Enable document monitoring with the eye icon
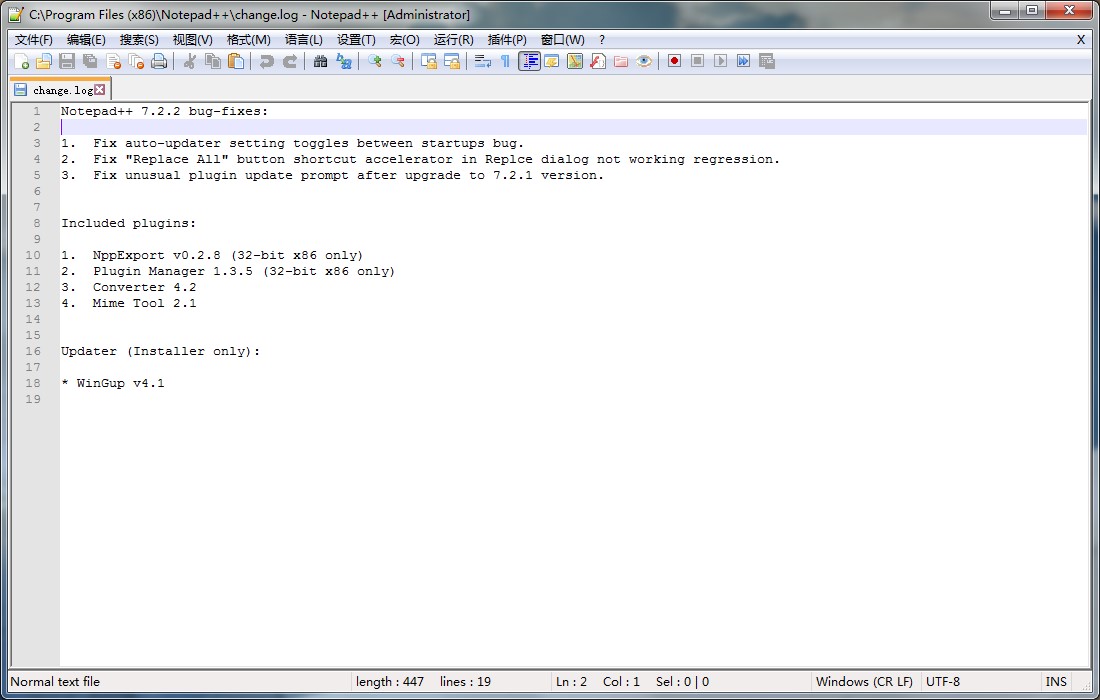 click(x=645, y=61)
